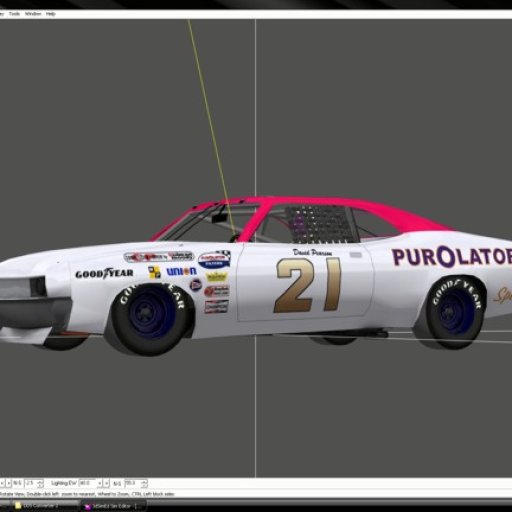Switch to the 3DSimEd taskbar window
Image resolution: width=512 pixels, height=512 pixels.
(x=113, y=506)
